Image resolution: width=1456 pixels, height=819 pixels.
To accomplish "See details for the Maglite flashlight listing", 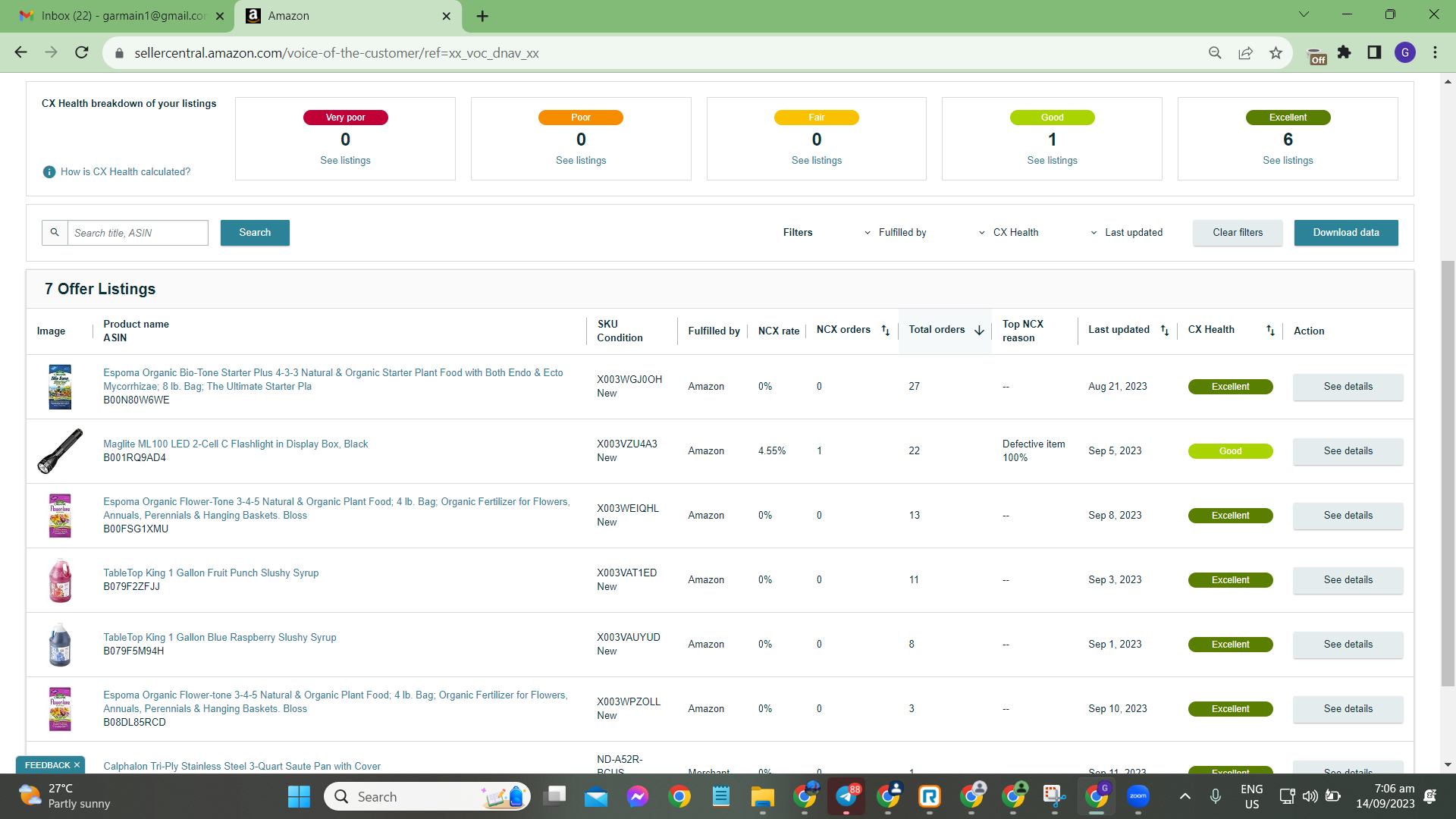I will [1348, 451].
